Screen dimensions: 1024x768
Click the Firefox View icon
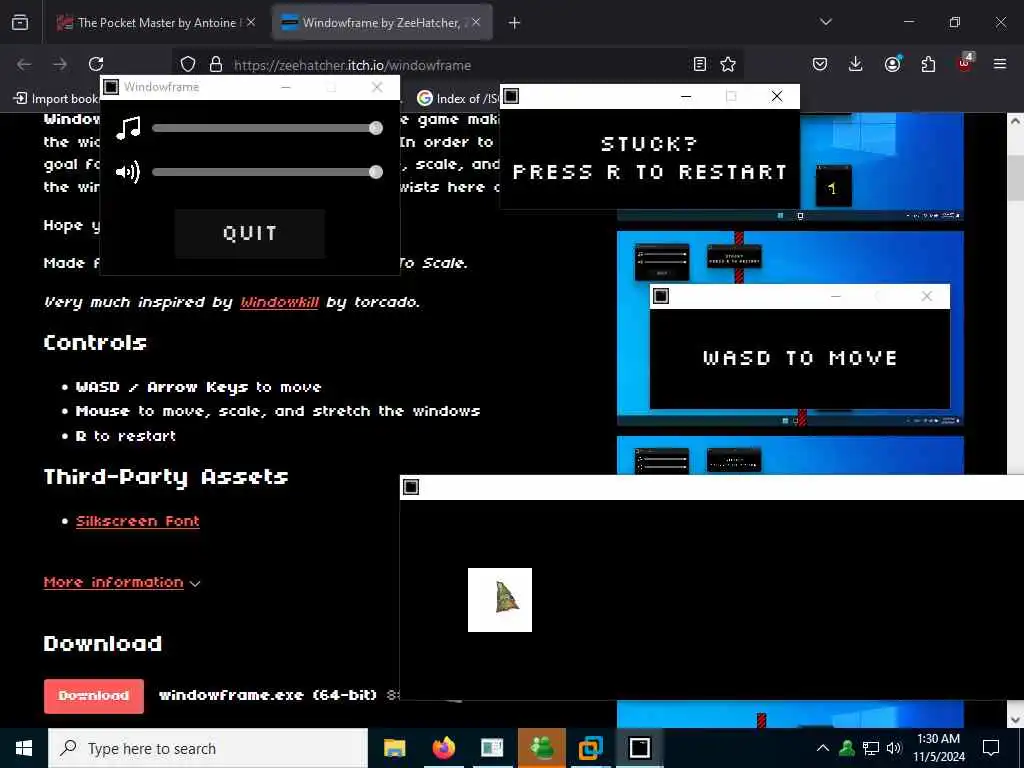(x=20, y=22)
